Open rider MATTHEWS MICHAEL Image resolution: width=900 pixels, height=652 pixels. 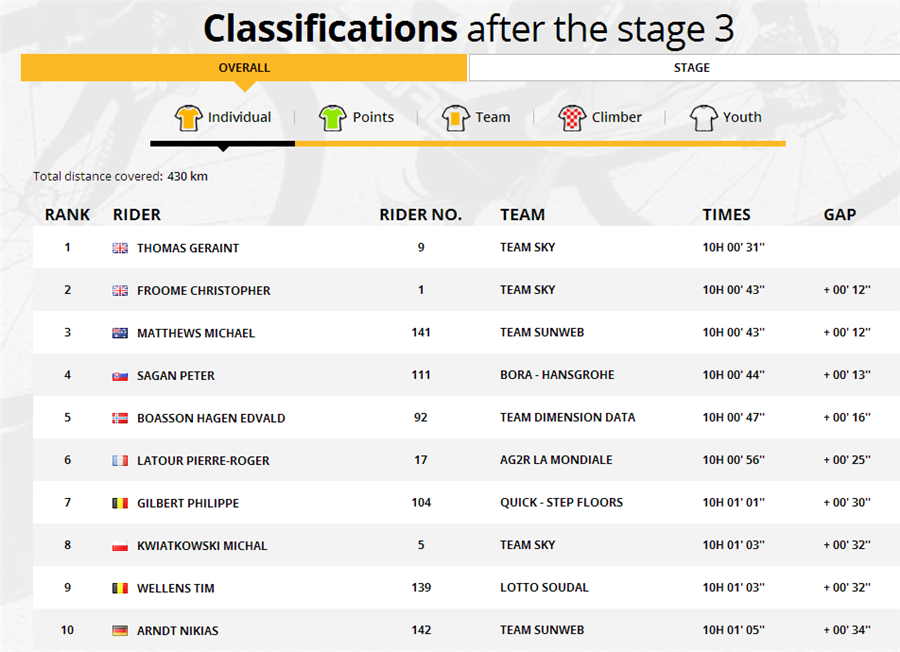click(196, 333)
